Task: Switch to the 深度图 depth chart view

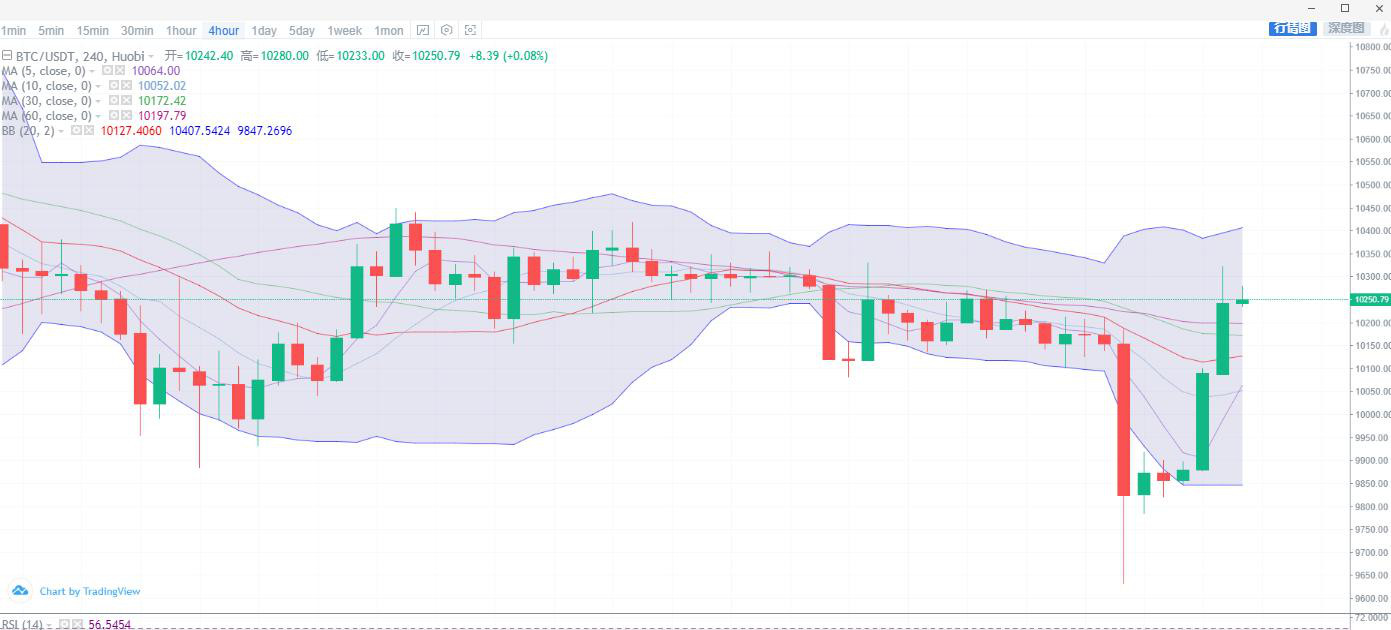Action: pyautogui.click(x=1346, y=28)
